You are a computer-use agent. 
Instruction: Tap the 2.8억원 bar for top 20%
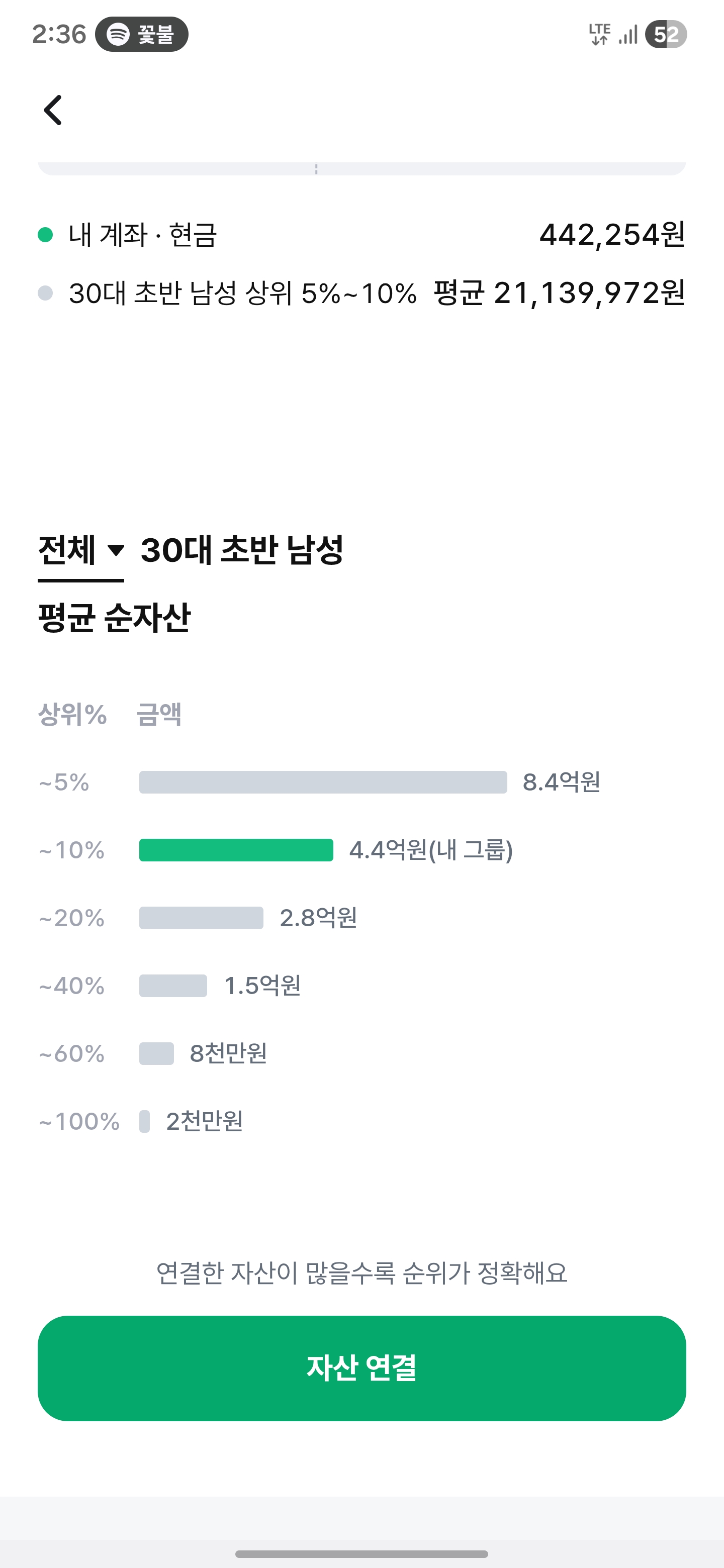click(x=201, y=918)
